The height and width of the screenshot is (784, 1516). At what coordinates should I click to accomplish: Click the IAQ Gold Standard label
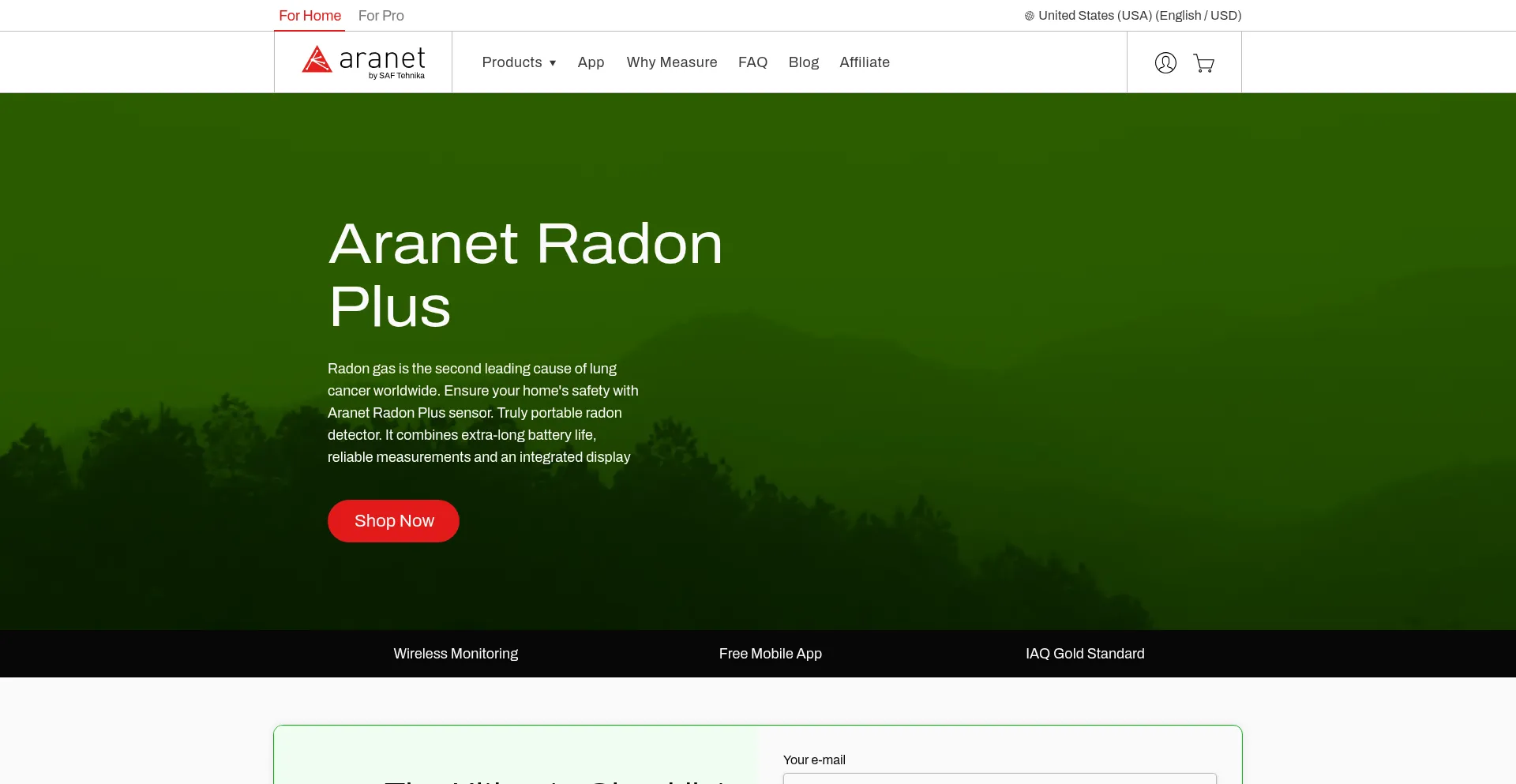(x=1085, y=654)
